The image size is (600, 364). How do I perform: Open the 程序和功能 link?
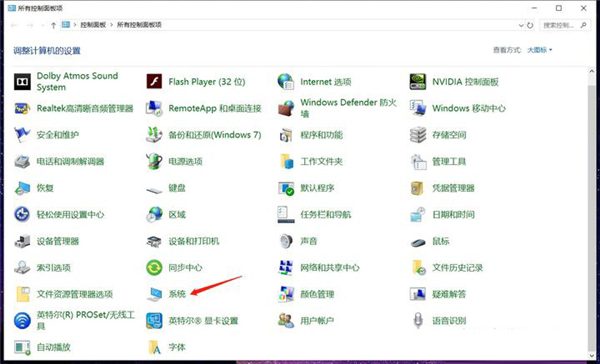tap(321, 135)
